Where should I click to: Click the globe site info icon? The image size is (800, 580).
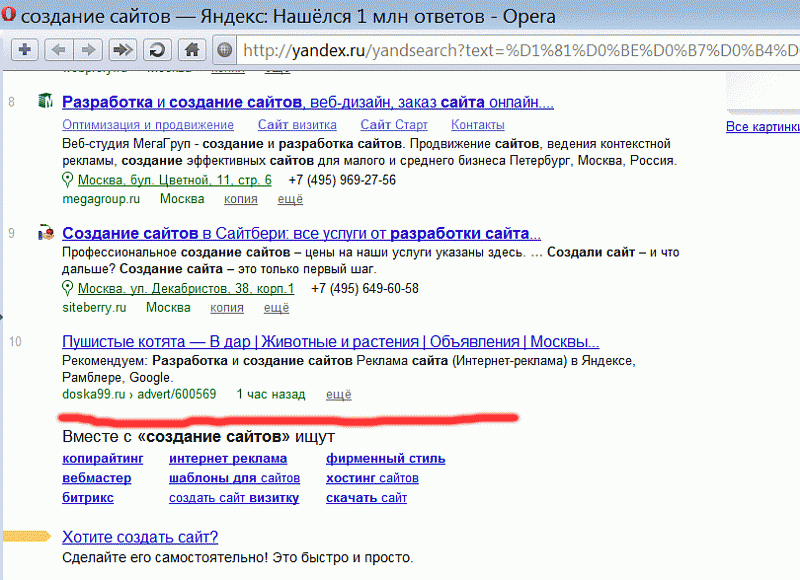(224, 50)
